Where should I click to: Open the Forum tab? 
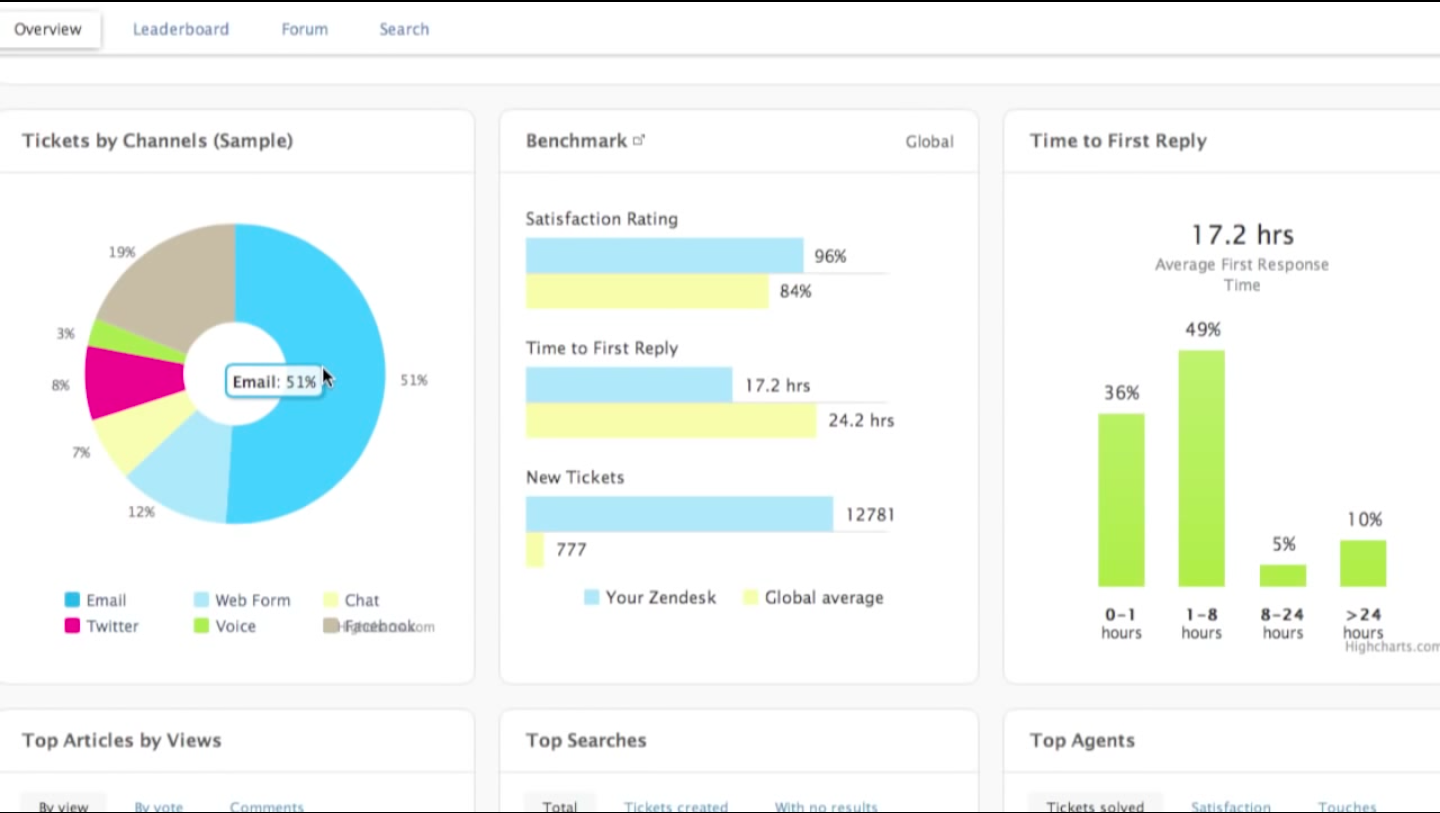304,29
